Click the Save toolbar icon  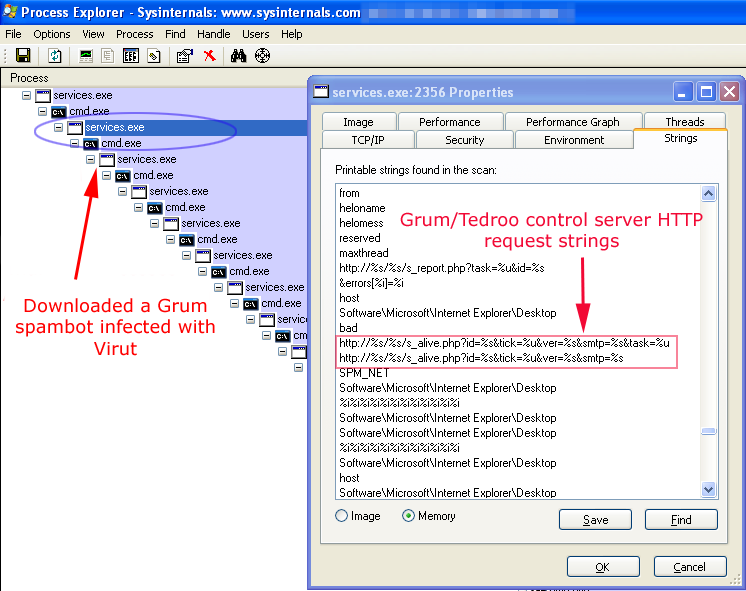[23, 56]
